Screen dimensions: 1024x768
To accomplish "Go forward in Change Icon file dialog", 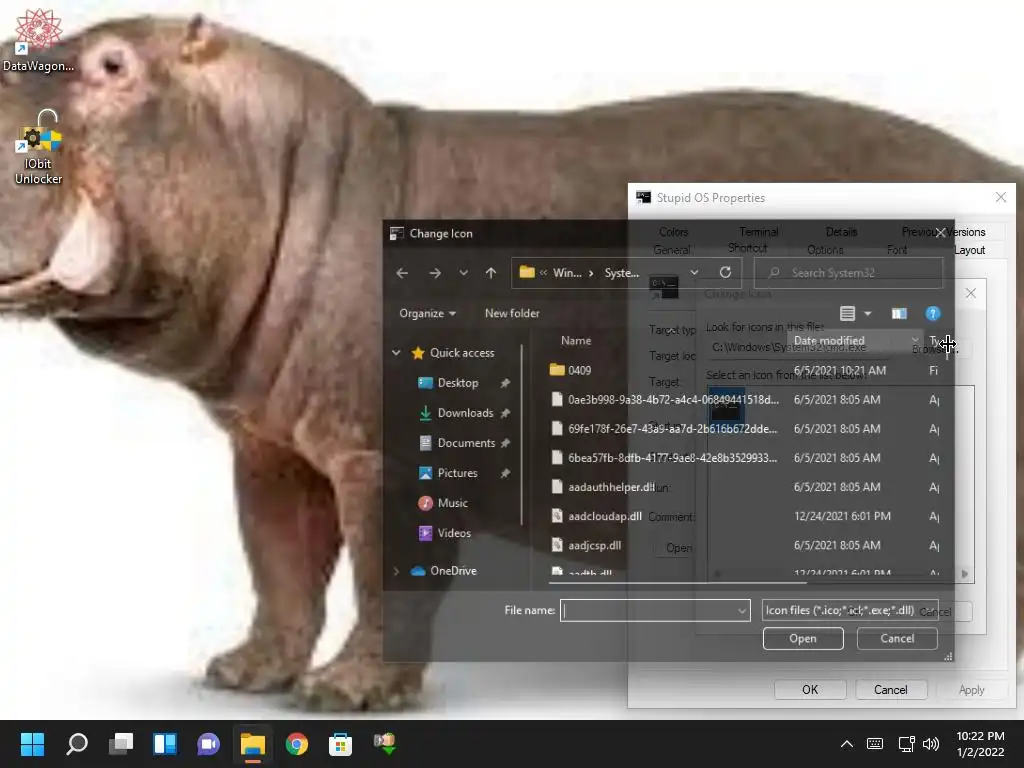I will tap(435, 273).
